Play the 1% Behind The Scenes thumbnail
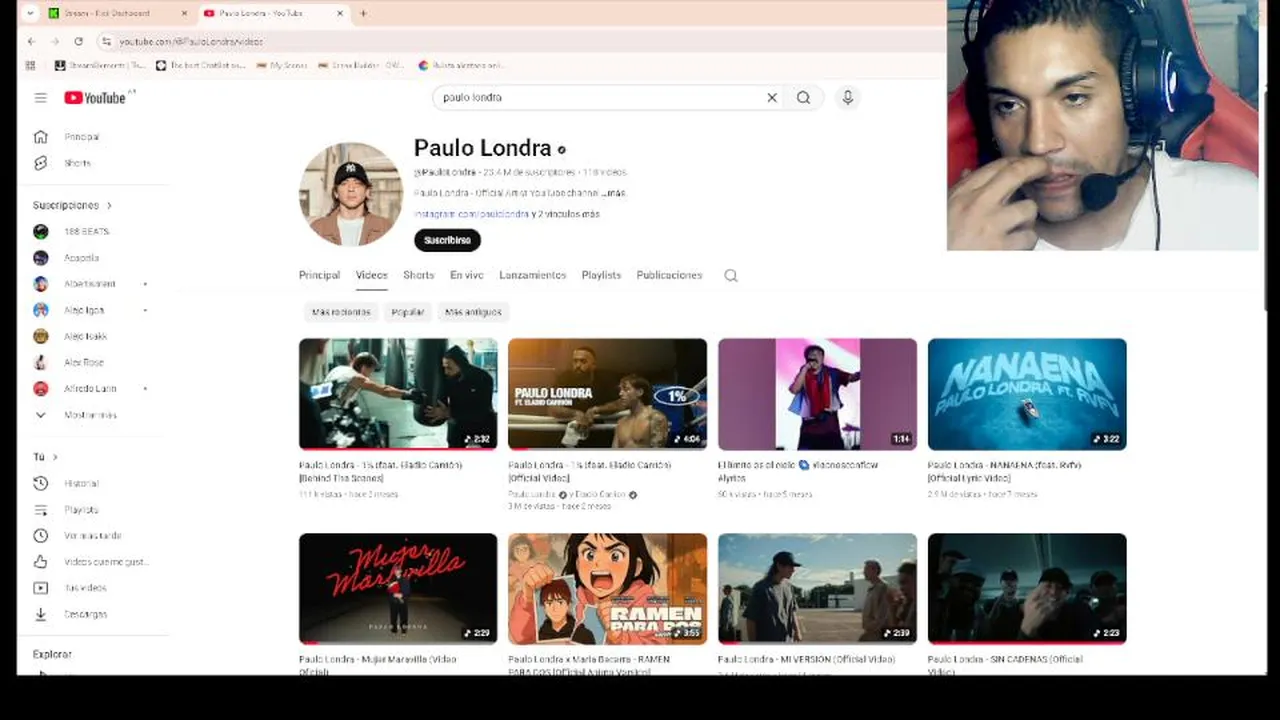This screenshot has width=1280, height=720. tap(398, 394)
